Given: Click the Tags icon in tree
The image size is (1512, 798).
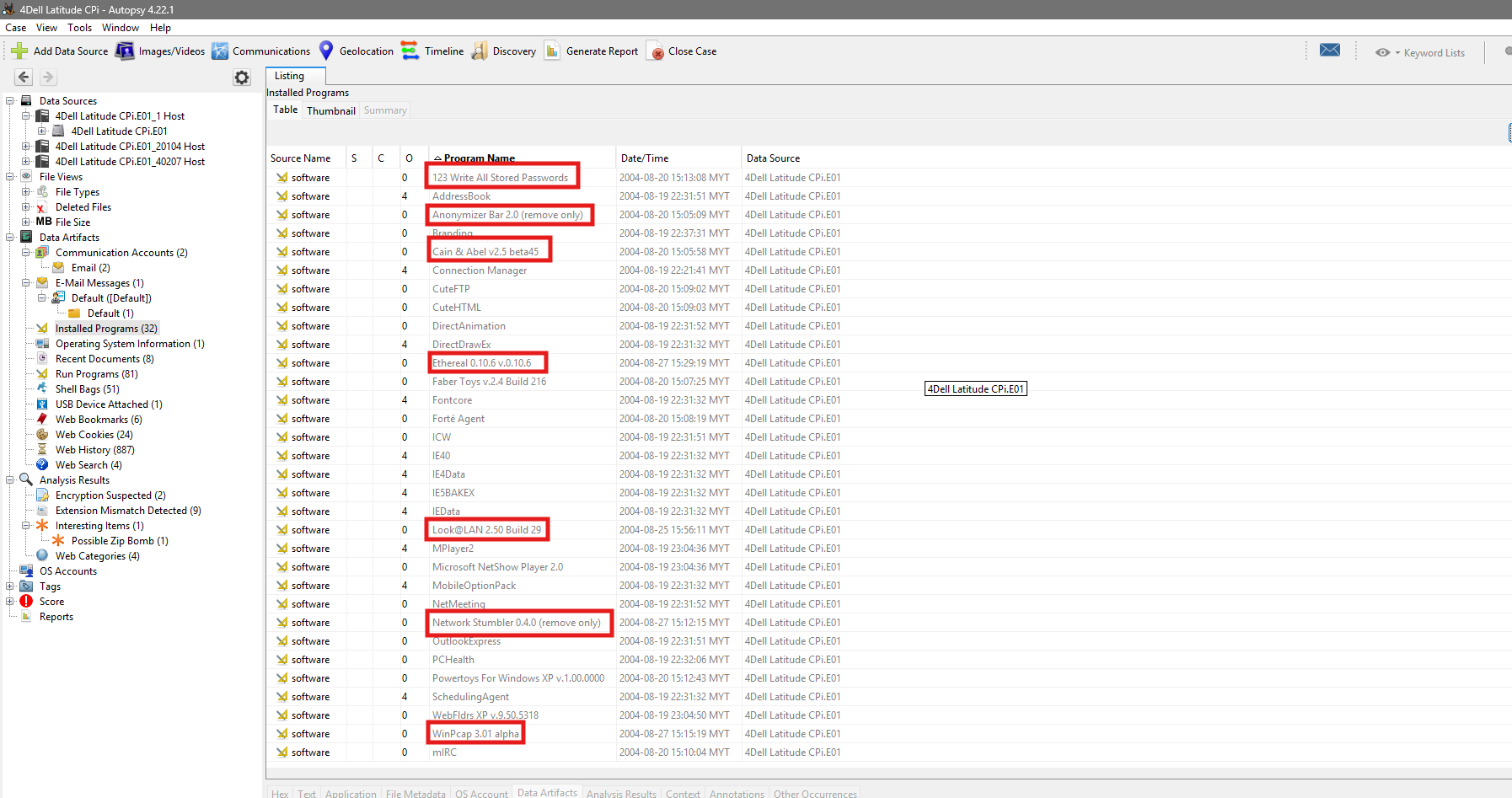Looking at the screenshot, I should click(26, 586).
